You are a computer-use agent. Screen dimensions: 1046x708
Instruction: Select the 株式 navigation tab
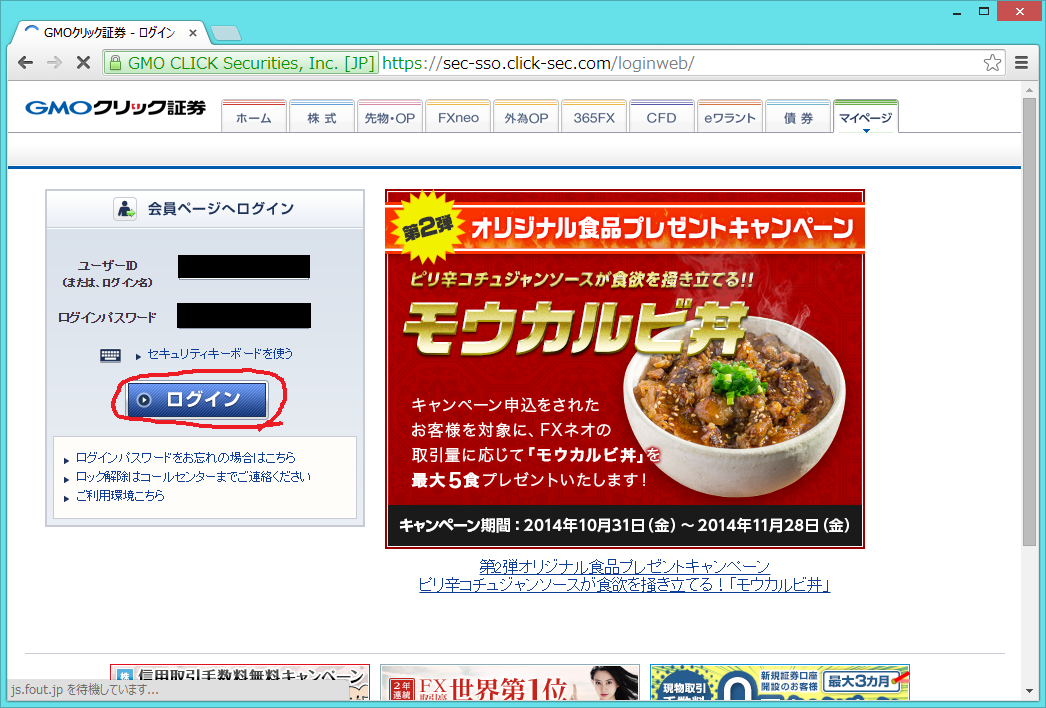point(321,117)
